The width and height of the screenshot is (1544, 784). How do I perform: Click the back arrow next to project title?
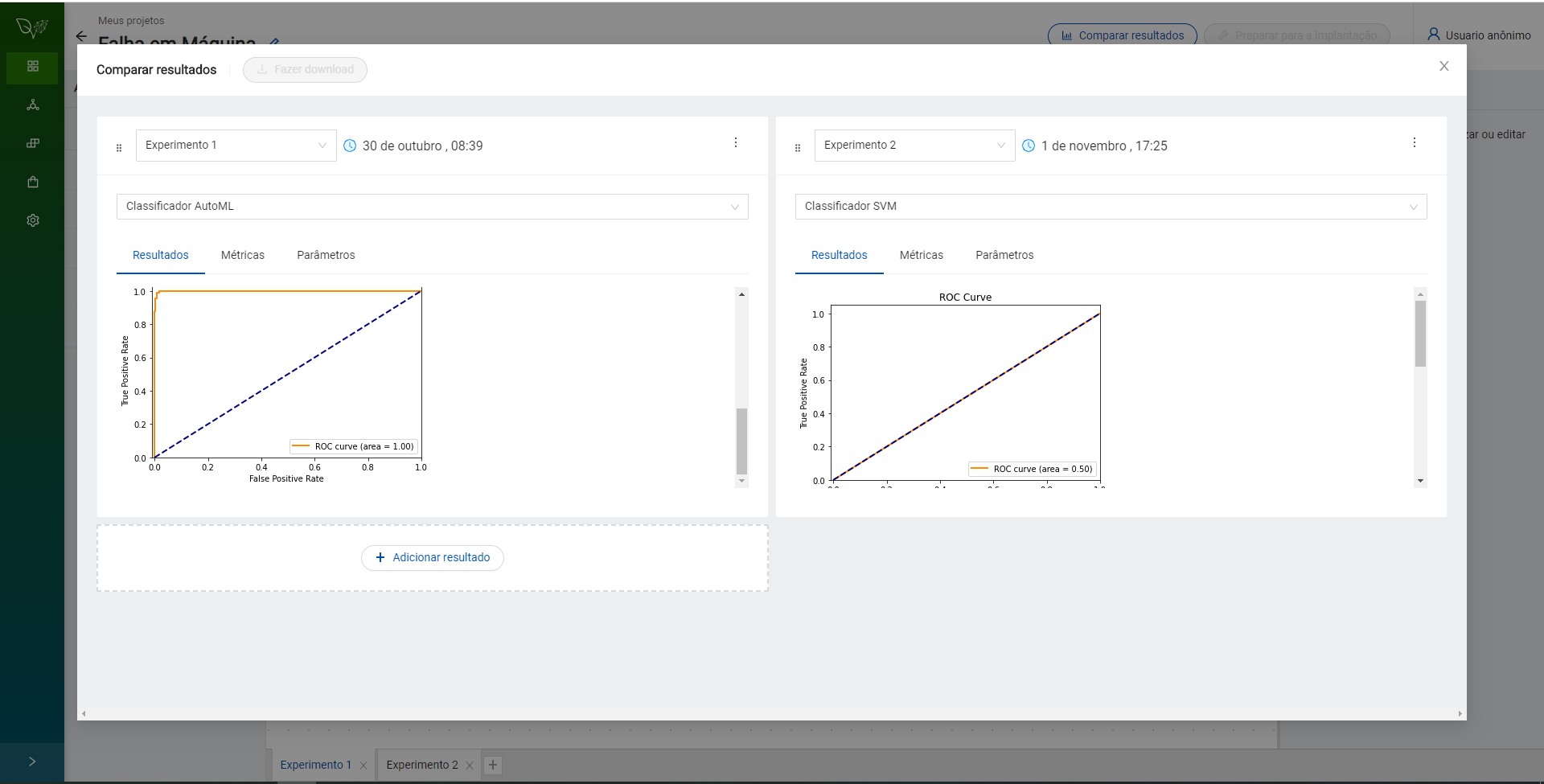tap(81, 36)
